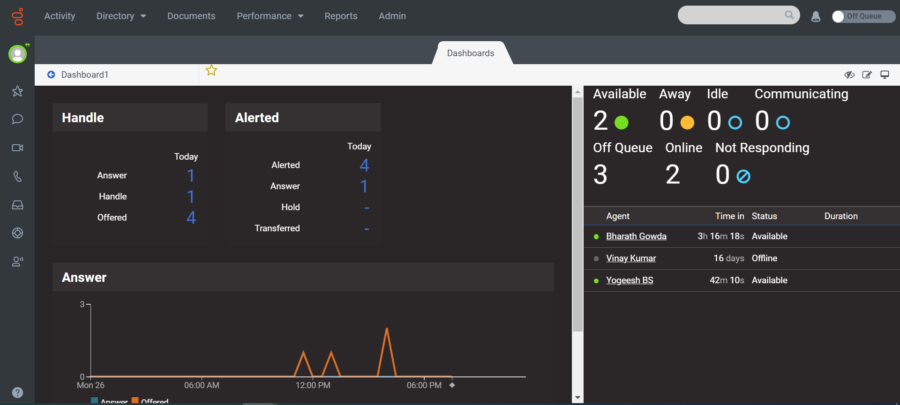The width and height of the screenshot is (900, 405).
Task: Click the Handle value 1
Action: pyautogui.click(x=191, y=197)
